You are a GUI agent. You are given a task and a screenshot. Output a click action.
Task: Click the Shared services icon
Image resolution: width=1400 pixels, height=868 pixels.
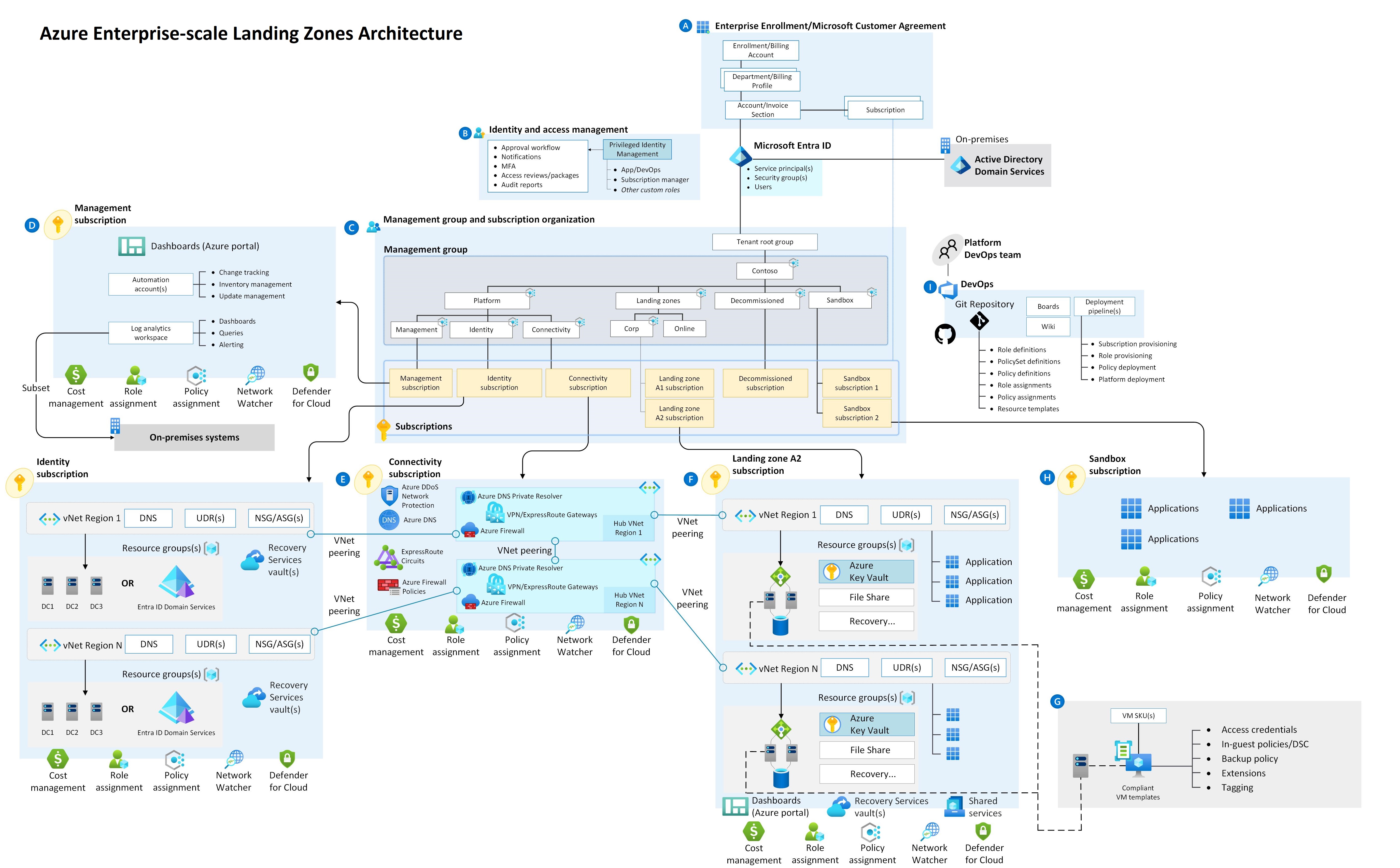pos(954,807)
